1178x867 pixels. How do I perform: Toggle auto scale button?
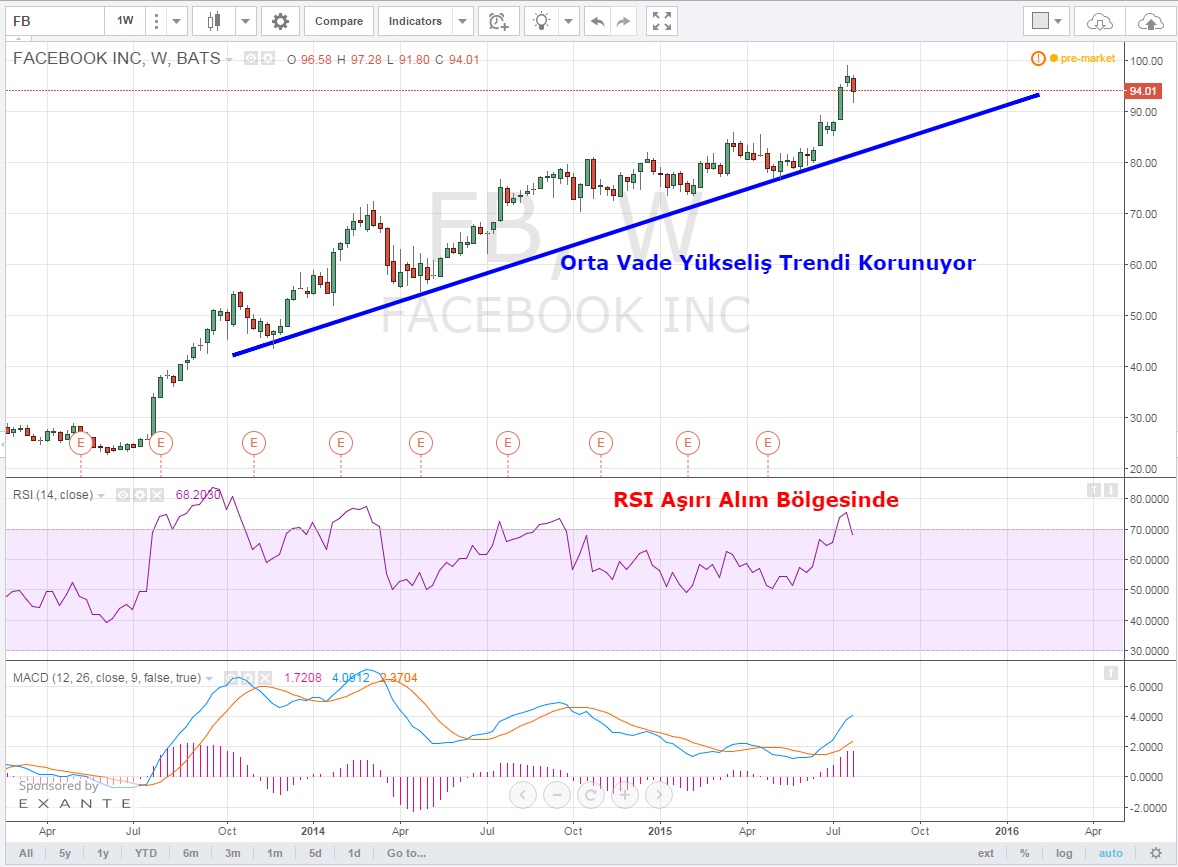coord(1110,853)
